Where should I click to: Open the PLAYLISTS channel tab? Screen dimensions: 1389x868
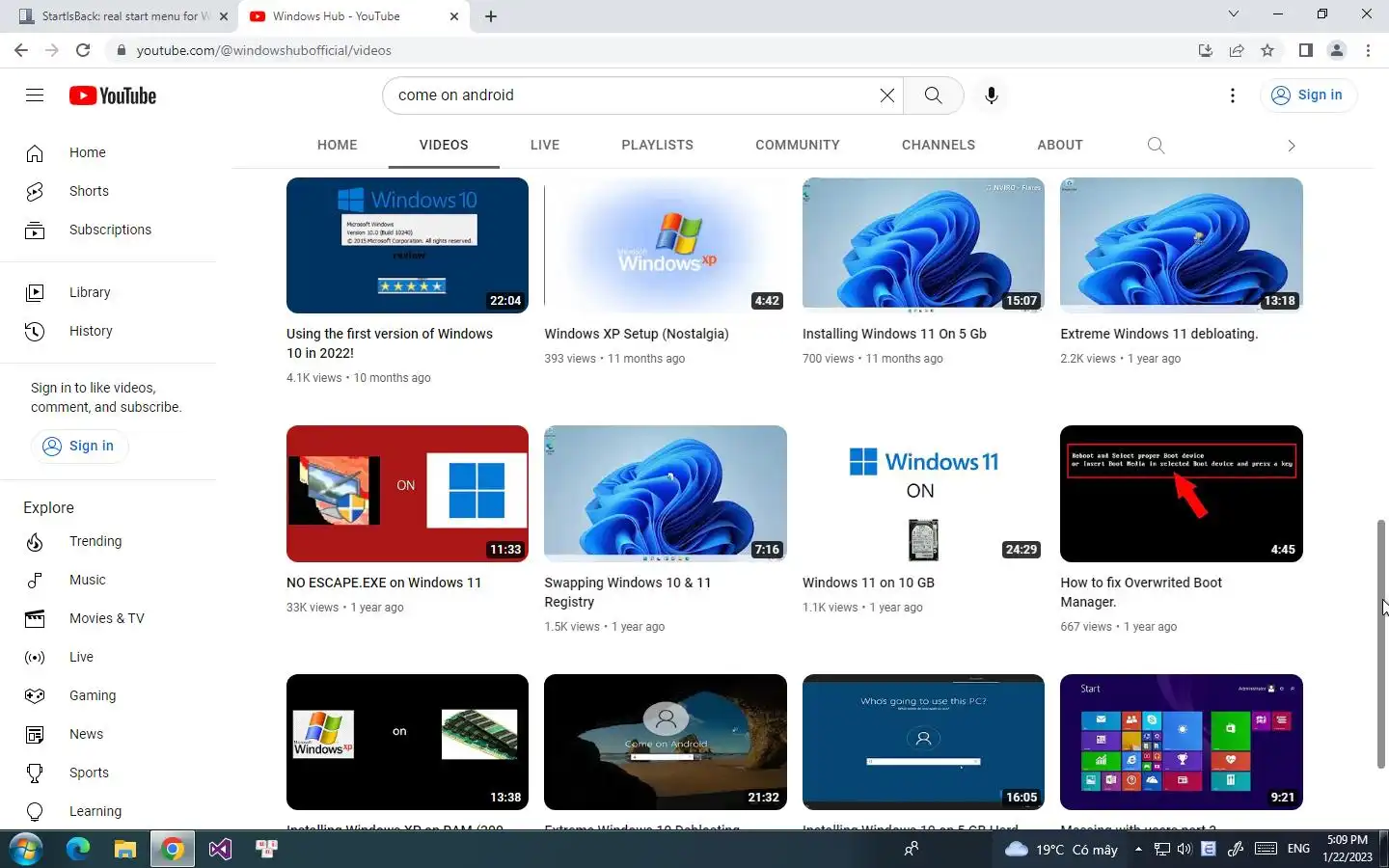pyautogui.click(x=657, y=145)
